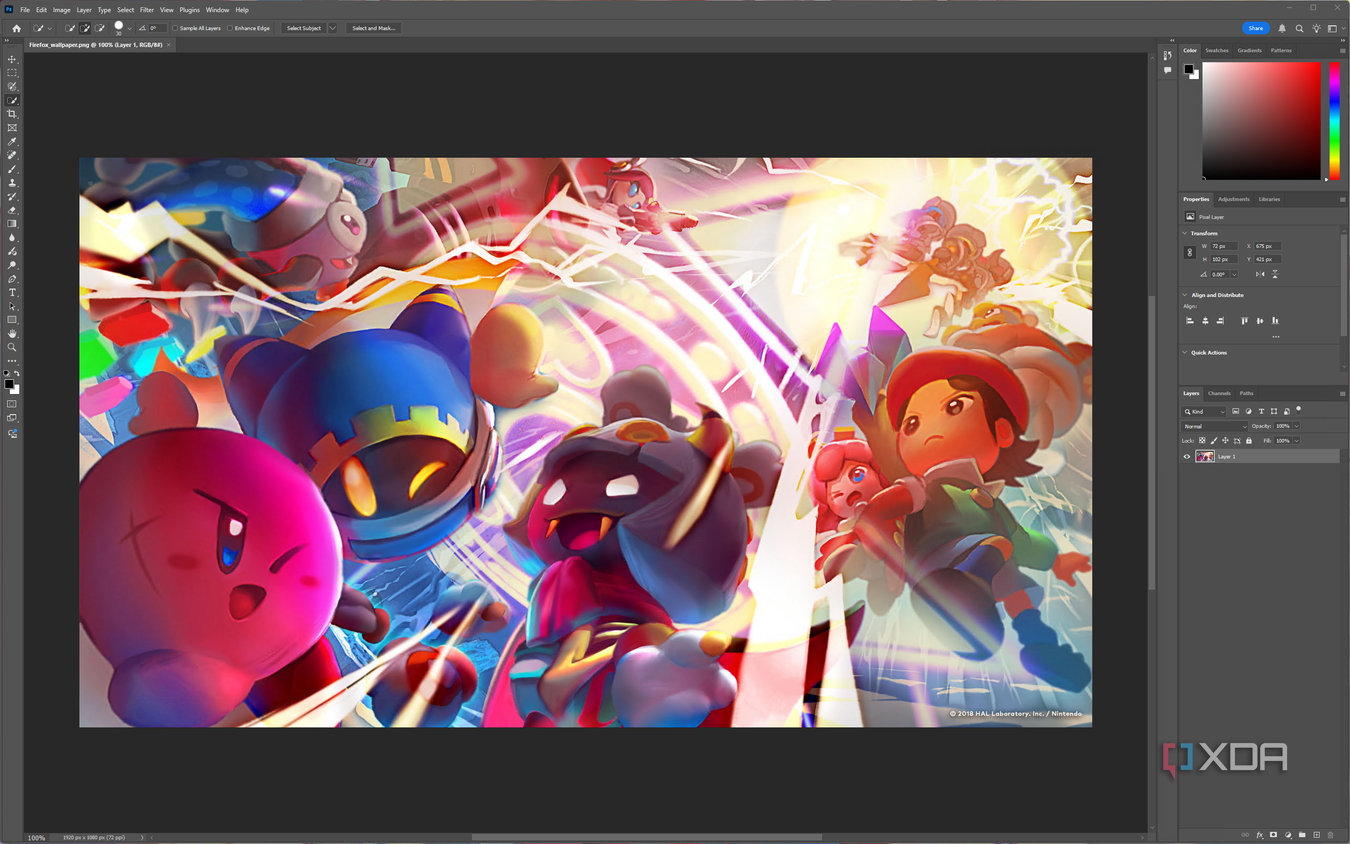Collapse Align and Distribute section
The width and height of the screenshot is (1350, 844).
(x=1185, y=295)
